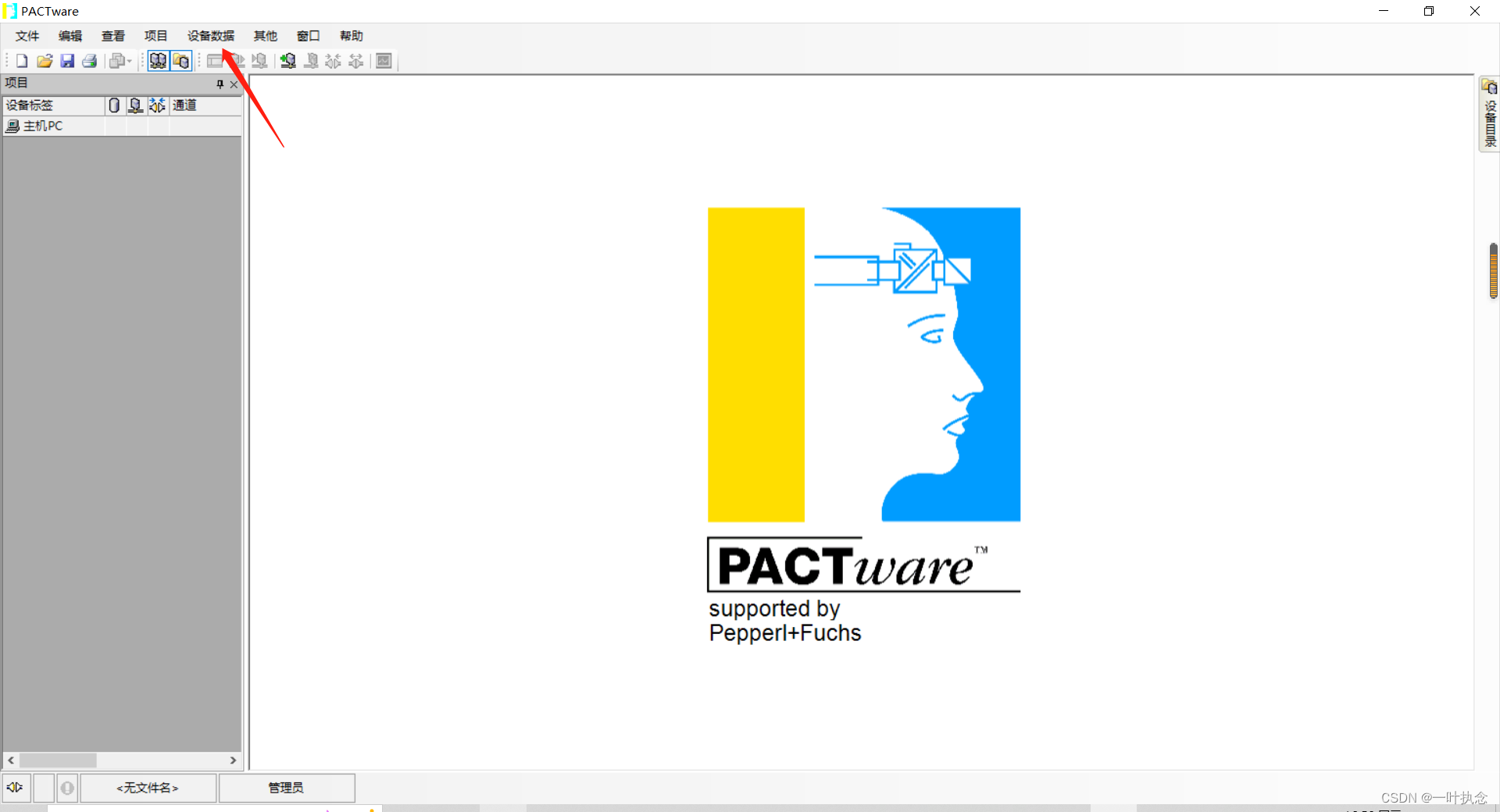Click the orange vertical scroll handle on right
Image resolution: width=1500 pixels, height=812 pixels.
(1494, 271)
